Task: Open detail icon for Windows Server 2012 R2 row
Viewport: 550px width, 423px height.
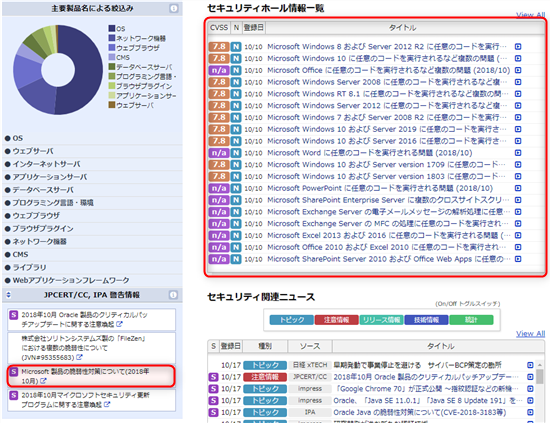Action: click(x=518, y=47)
